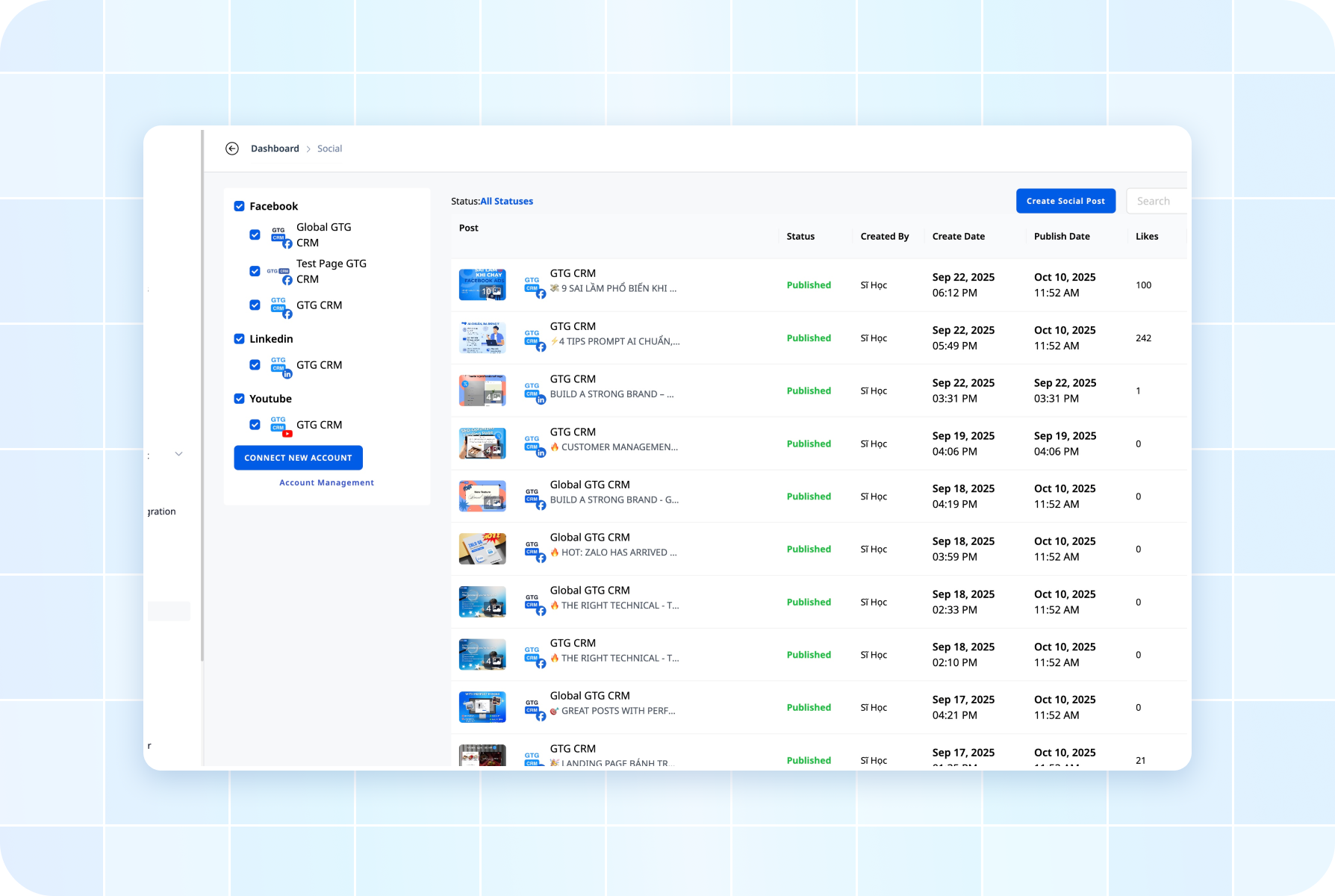Go to Dashboard in the breadcrumb
Image resolution: width=1335 pixels, height=896 pixels.
tap(275, 149)
